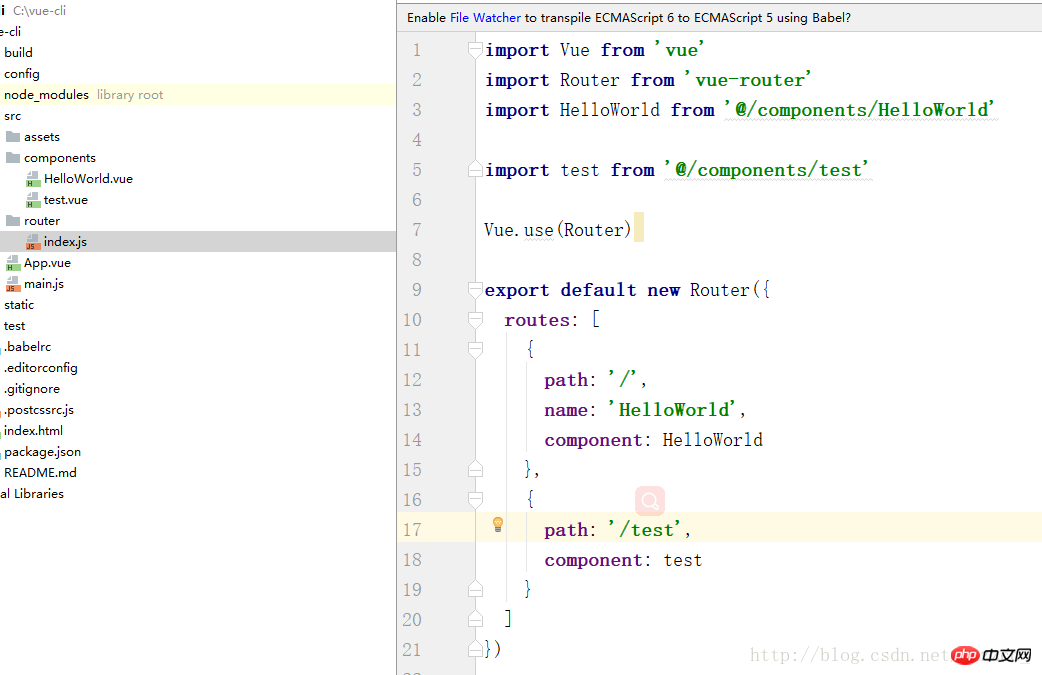Click the test.vue file icon

pyautogui.click(x=33, y=200)
